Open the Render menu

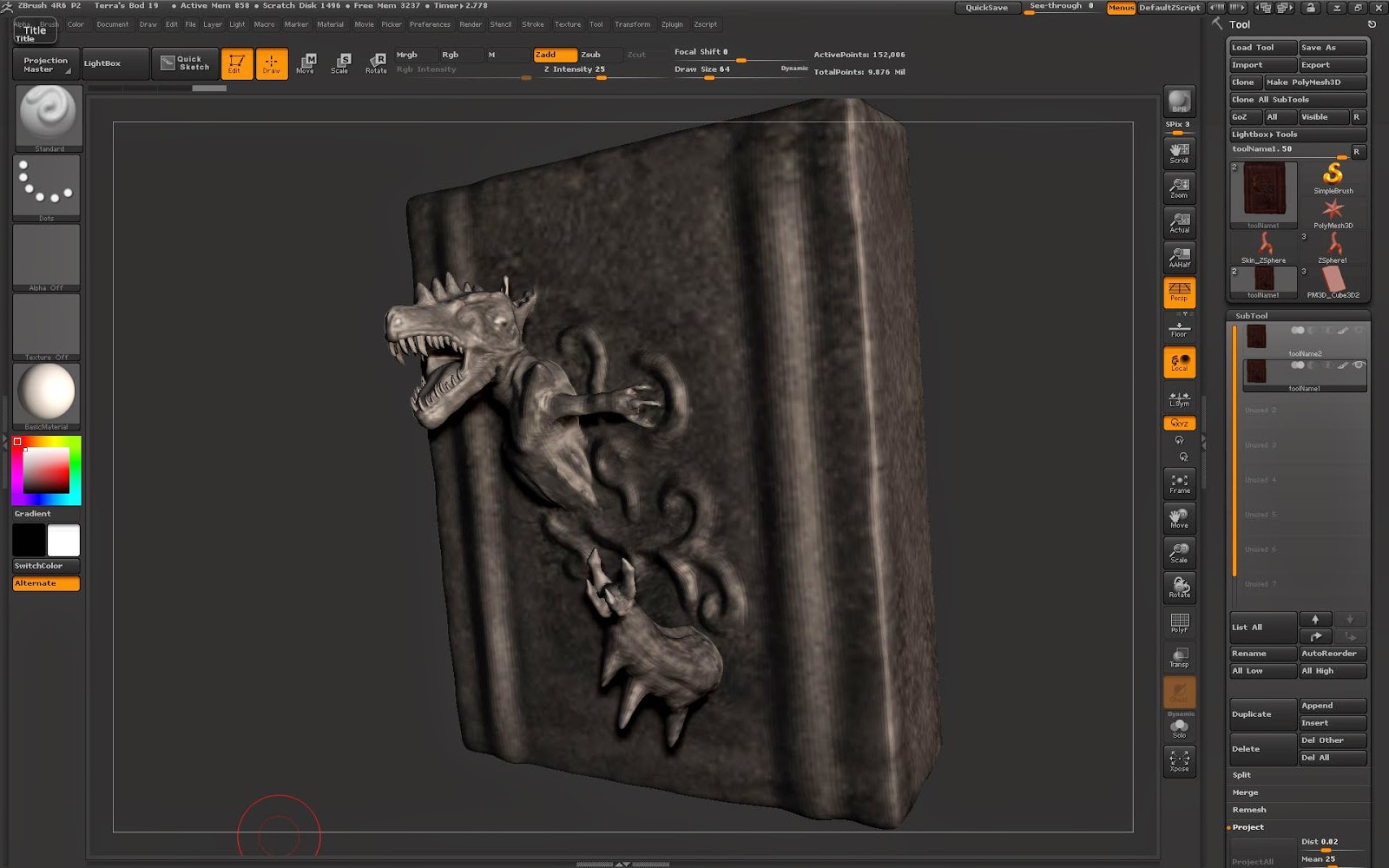tap(471, 24)
